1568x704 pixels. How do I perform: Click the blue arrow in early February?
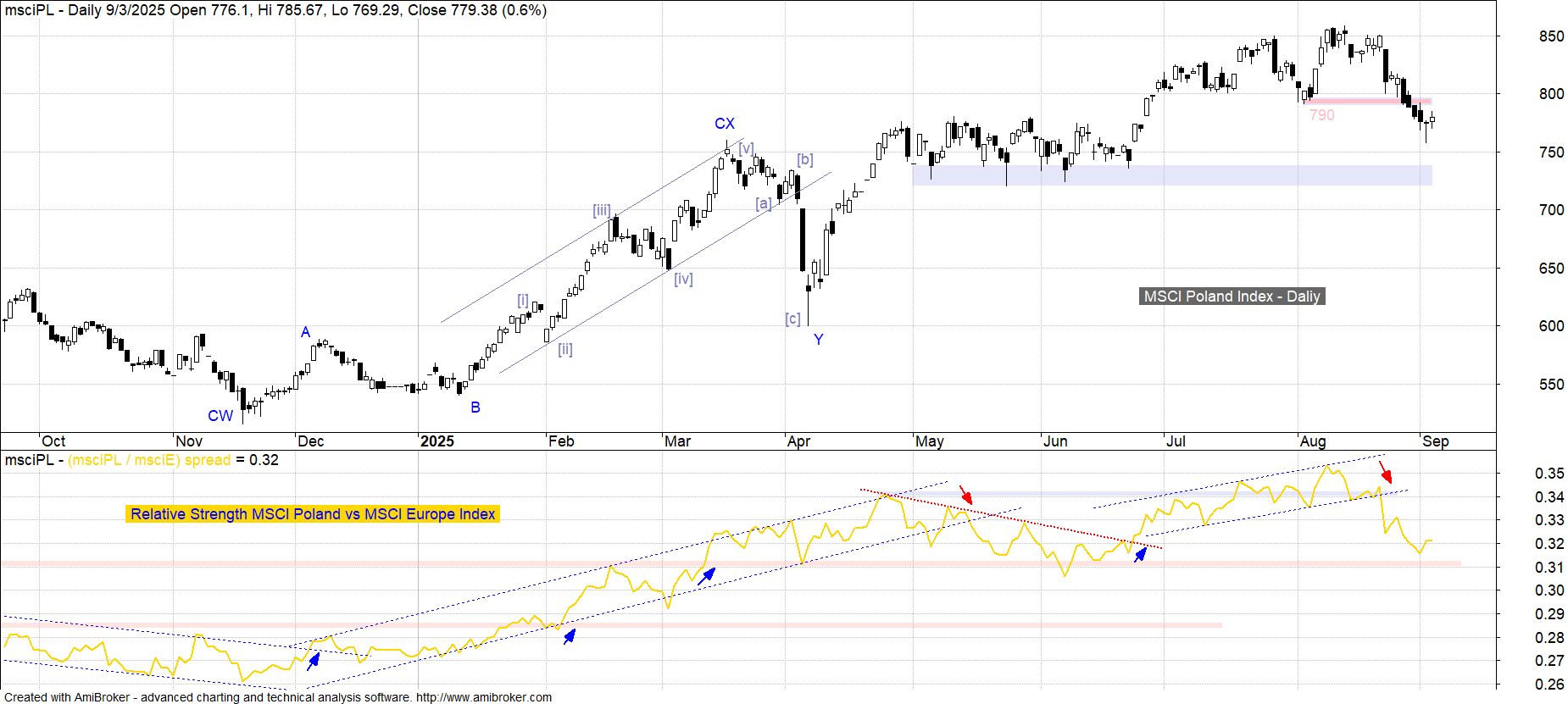(x=570, y=636)
